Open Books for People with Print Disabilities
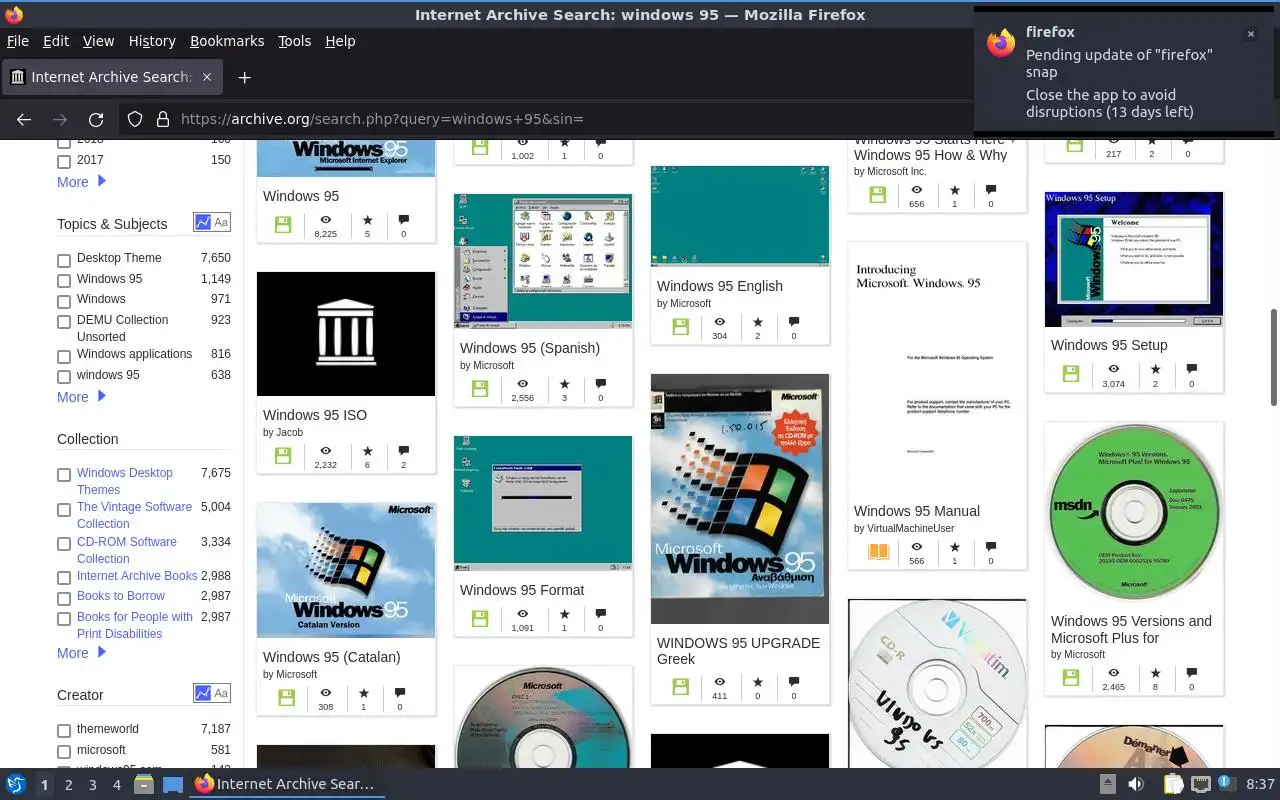The image size is (1280, 800). pyautogui.click(x=135, y=625)
